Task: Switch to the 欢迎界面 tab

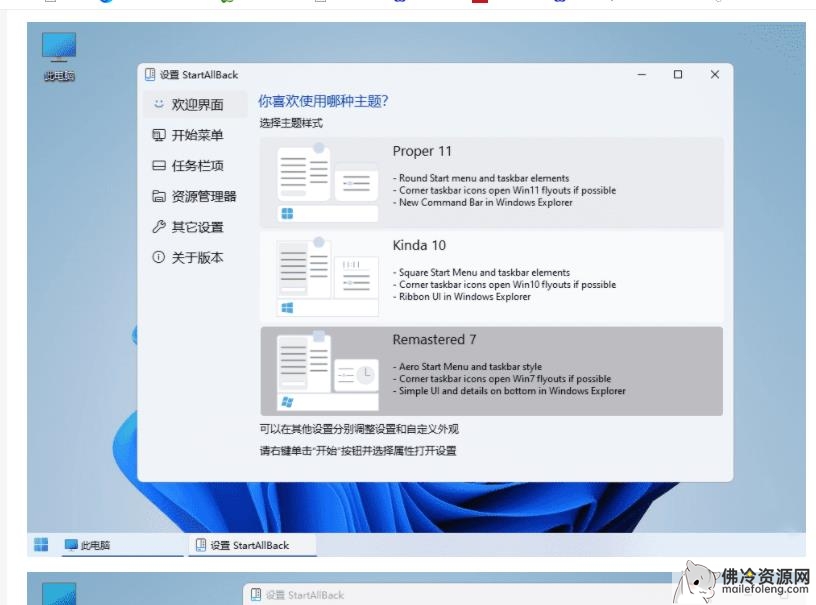Action: [x=197, y=105]
